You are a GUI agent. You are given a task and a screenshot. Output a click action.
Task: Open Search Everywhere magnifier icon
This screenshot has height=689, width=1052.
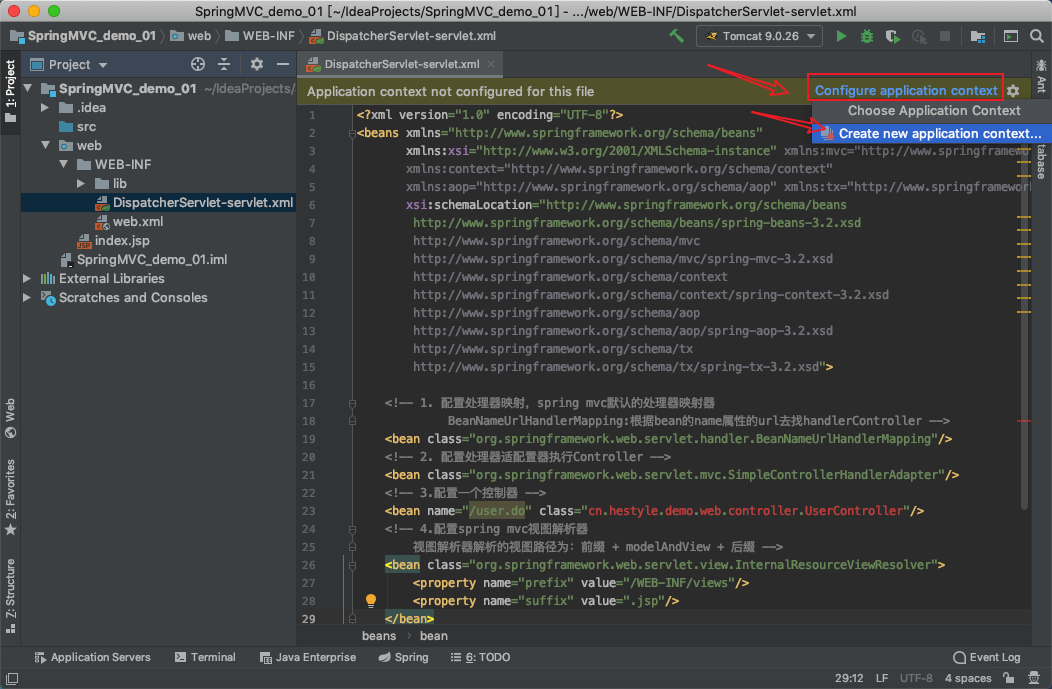coord(1037,36)
